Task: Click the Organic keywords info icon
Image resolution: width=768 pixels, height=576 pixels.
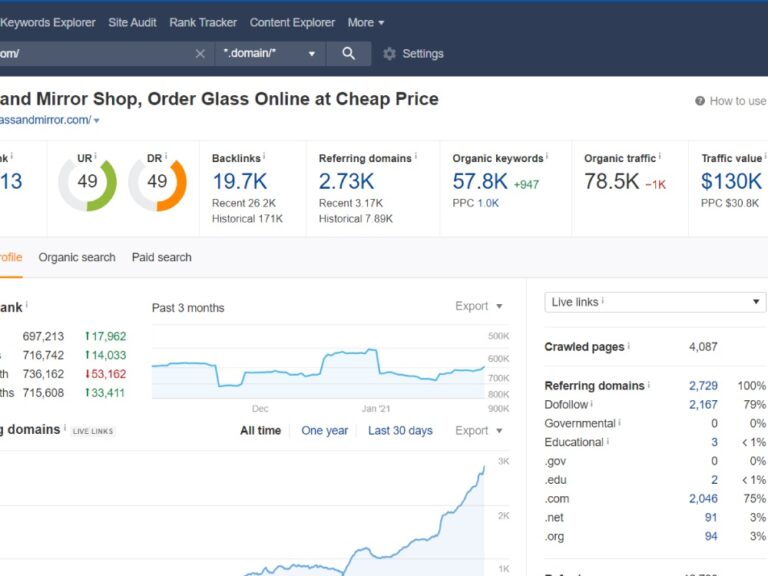Action: [x=547, y=156]
